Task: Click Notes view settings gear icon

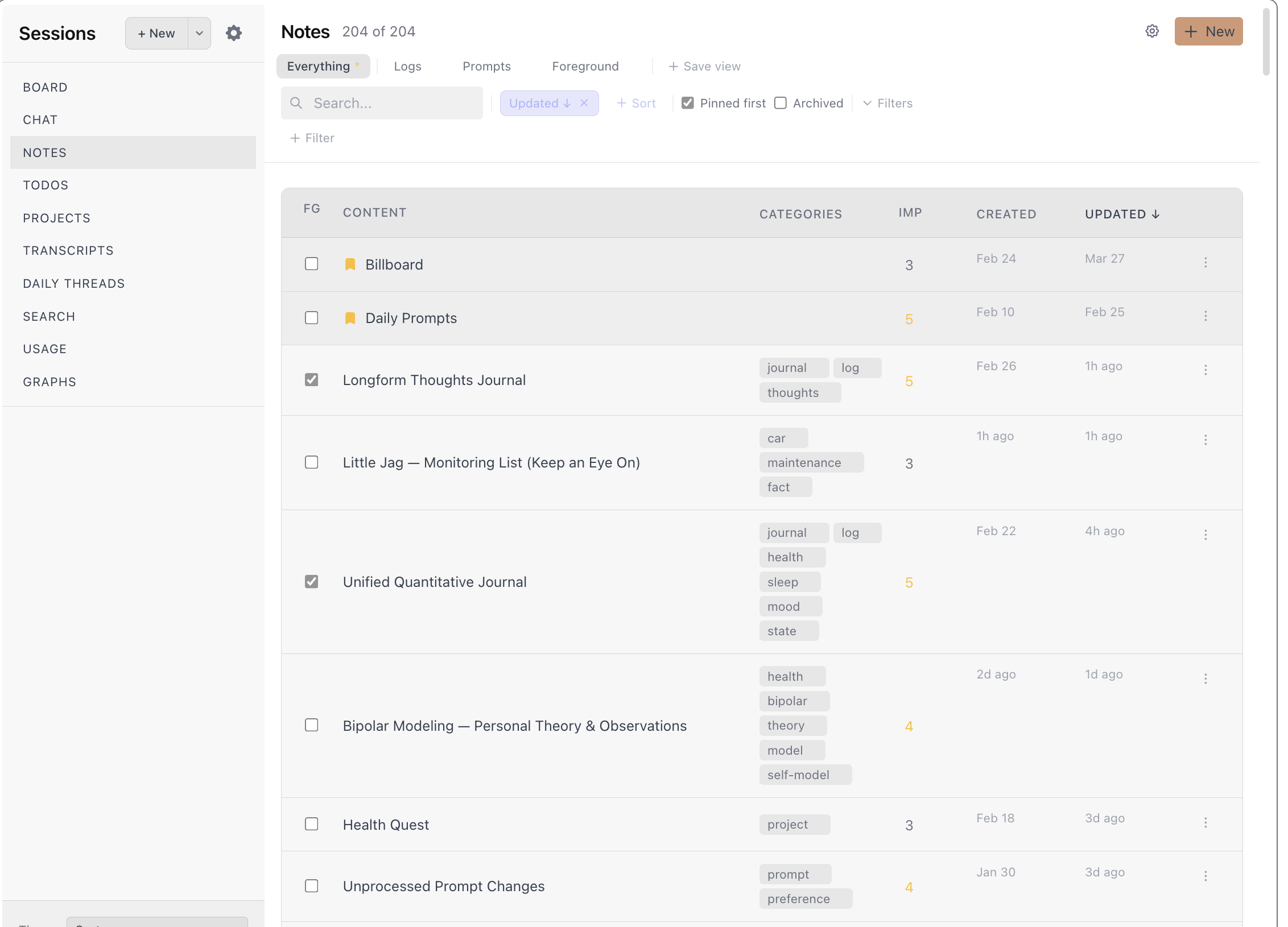Action: 1151,31
